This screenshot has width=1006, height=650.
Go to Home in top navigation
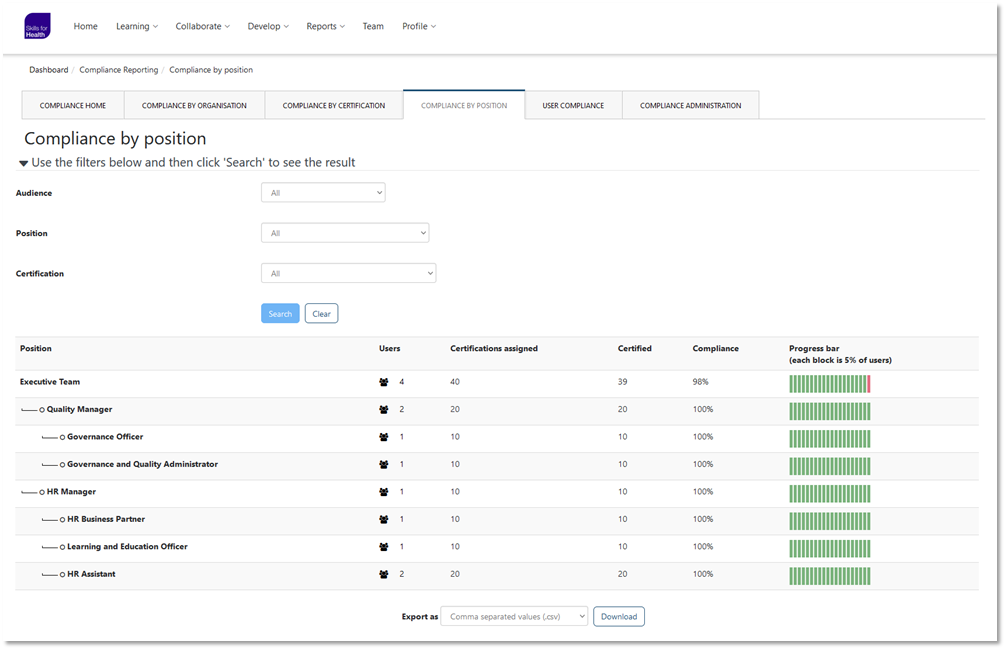(x=85, y=26)
